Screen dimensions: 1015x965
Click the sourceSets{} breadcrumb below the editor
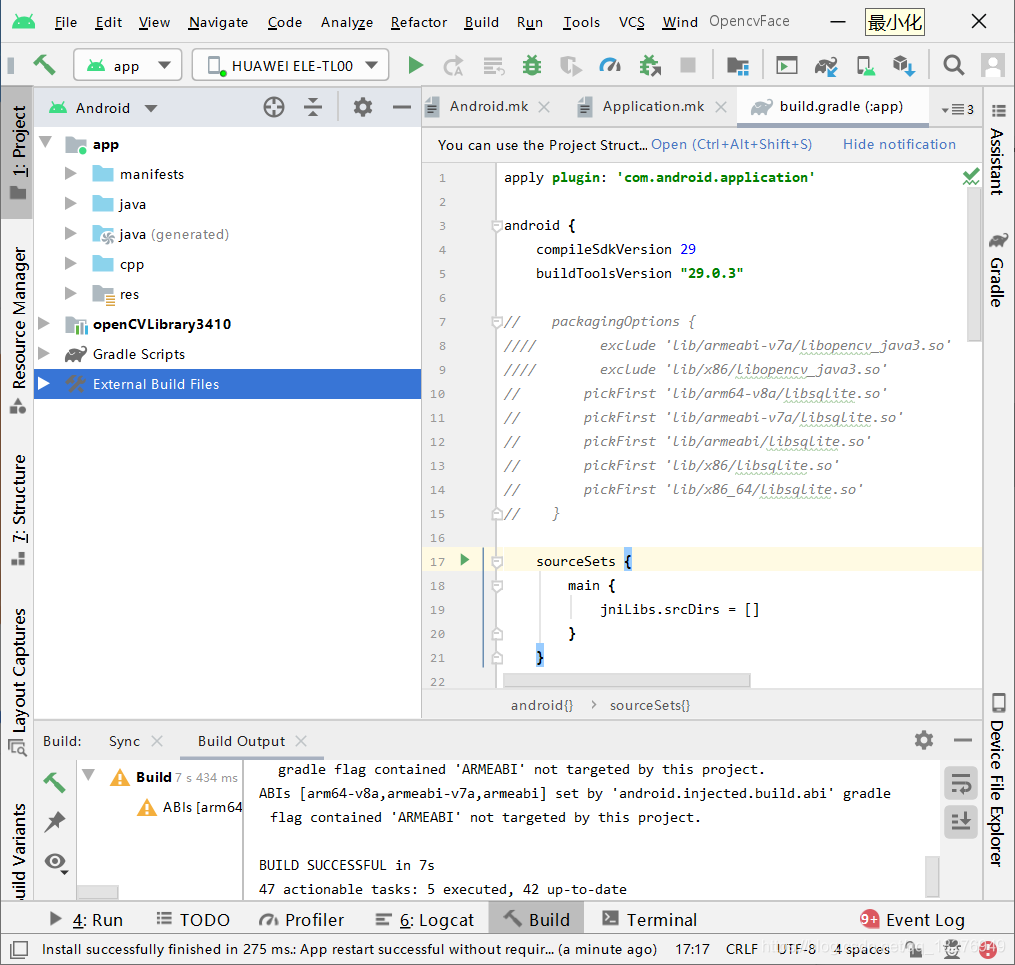[649, 705]
